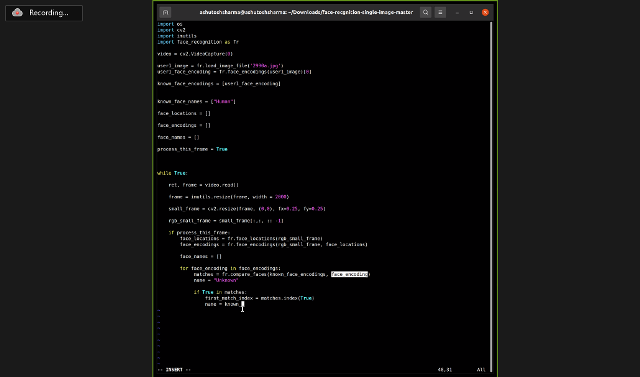Image resolution: width=640 pixels, height=377 pixels.
Task: Click 'matches = fr.compare_faces' text
Action: pyautogui.click(x=230, y=274)
